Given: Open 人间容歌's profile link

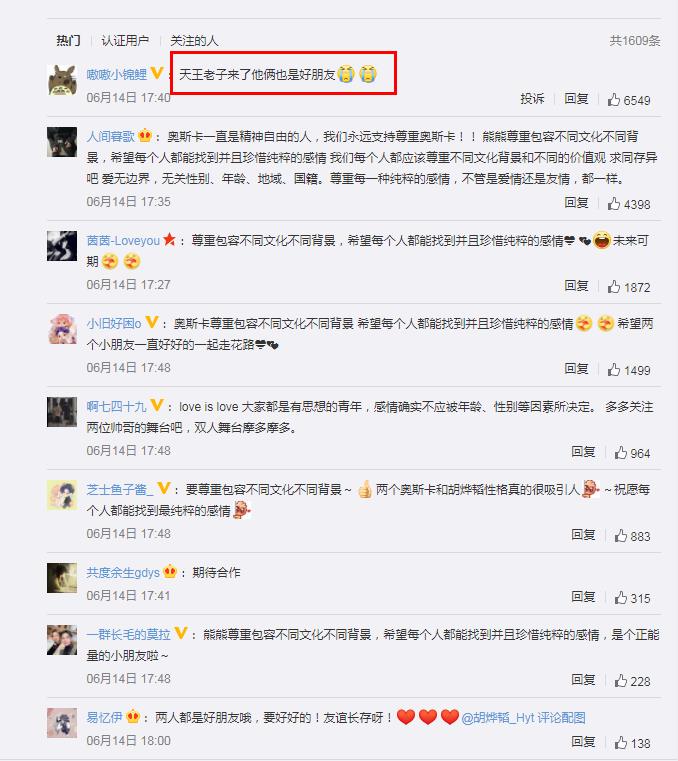Looking at the screenshot, I should 111,136.
